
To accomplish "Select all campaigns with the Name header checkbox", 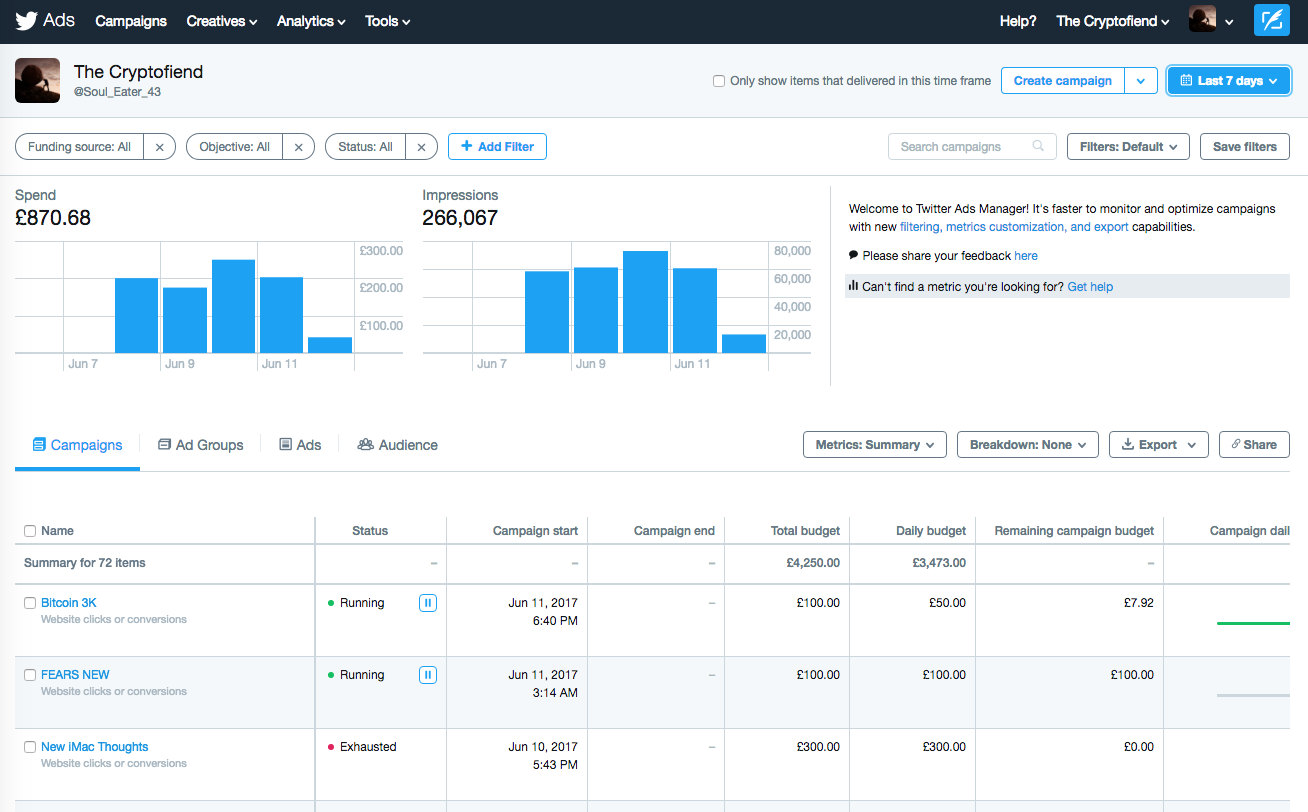I will (30, 531).
